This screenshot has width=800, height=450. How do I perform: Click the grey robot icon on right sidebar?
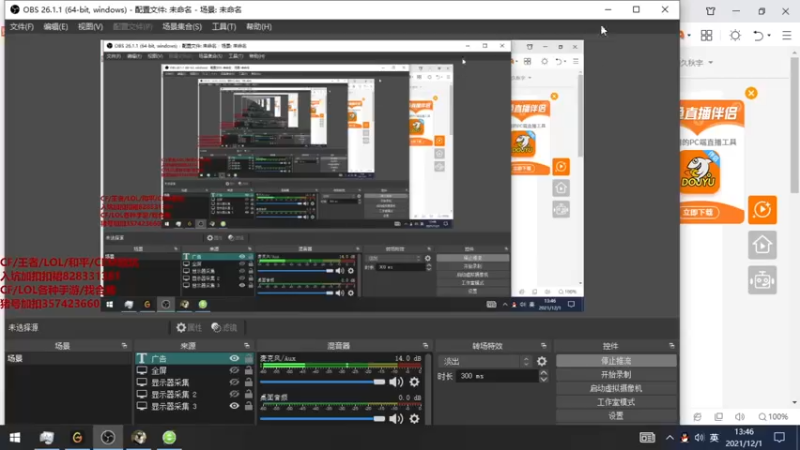[762, 280]
